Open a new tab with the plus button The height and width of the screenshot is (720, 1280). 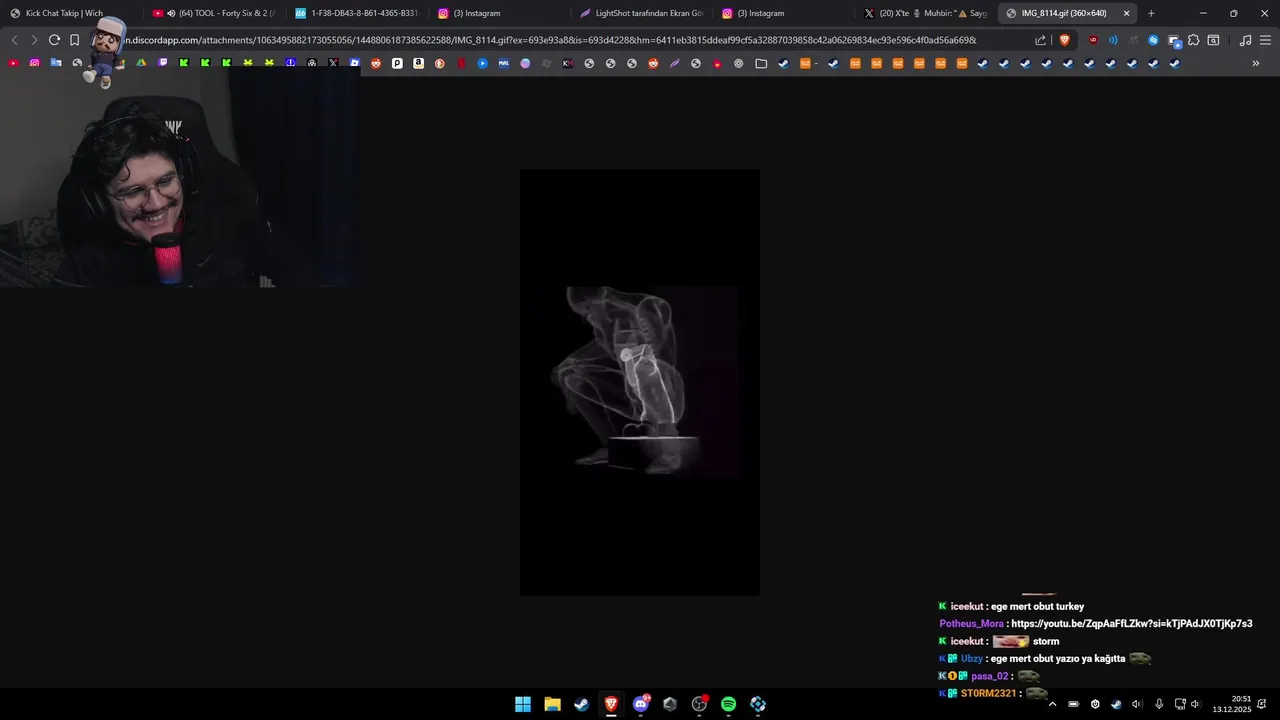(1151, 13)
